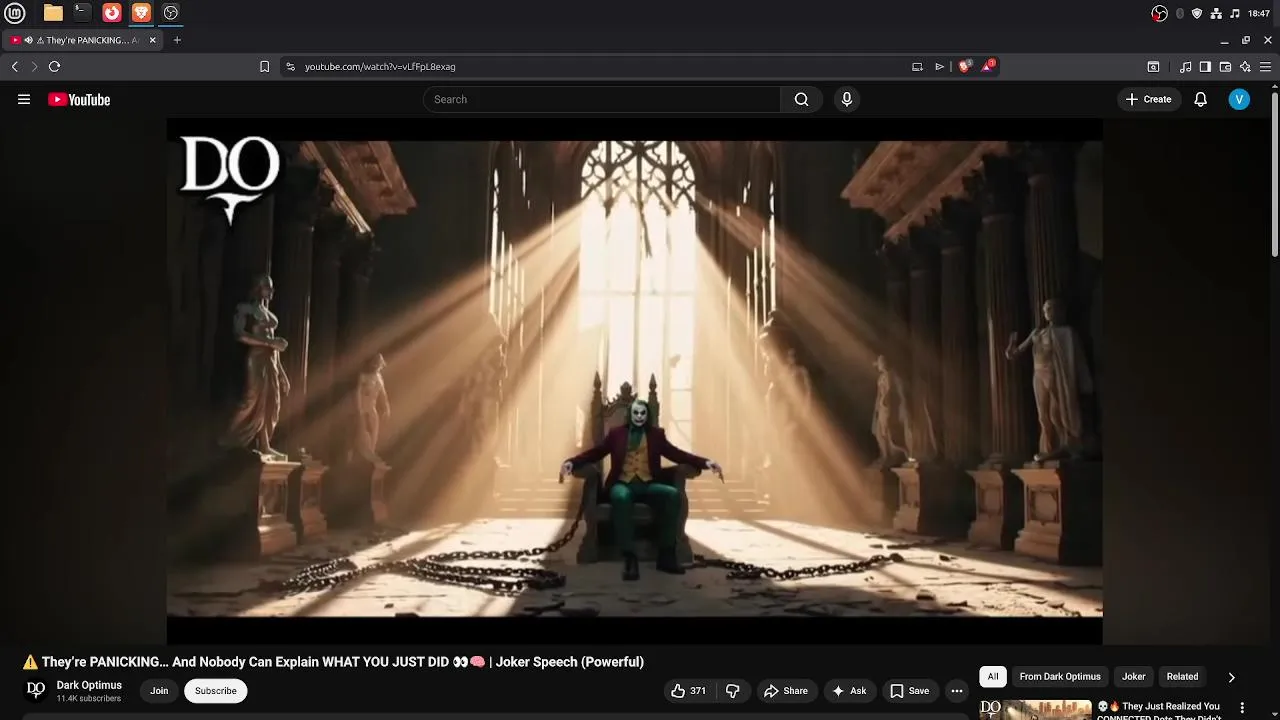Viewport: 1280px width, 720px height.
Task: Close the They're PANICKING tab
Action: coord(153,40)
